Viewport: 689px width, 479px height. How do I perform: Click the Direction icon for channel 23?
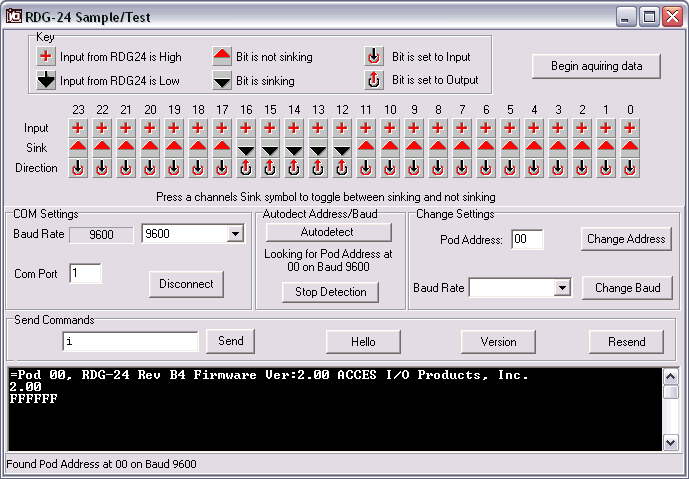pyautogui.click(x=78, y=168)
